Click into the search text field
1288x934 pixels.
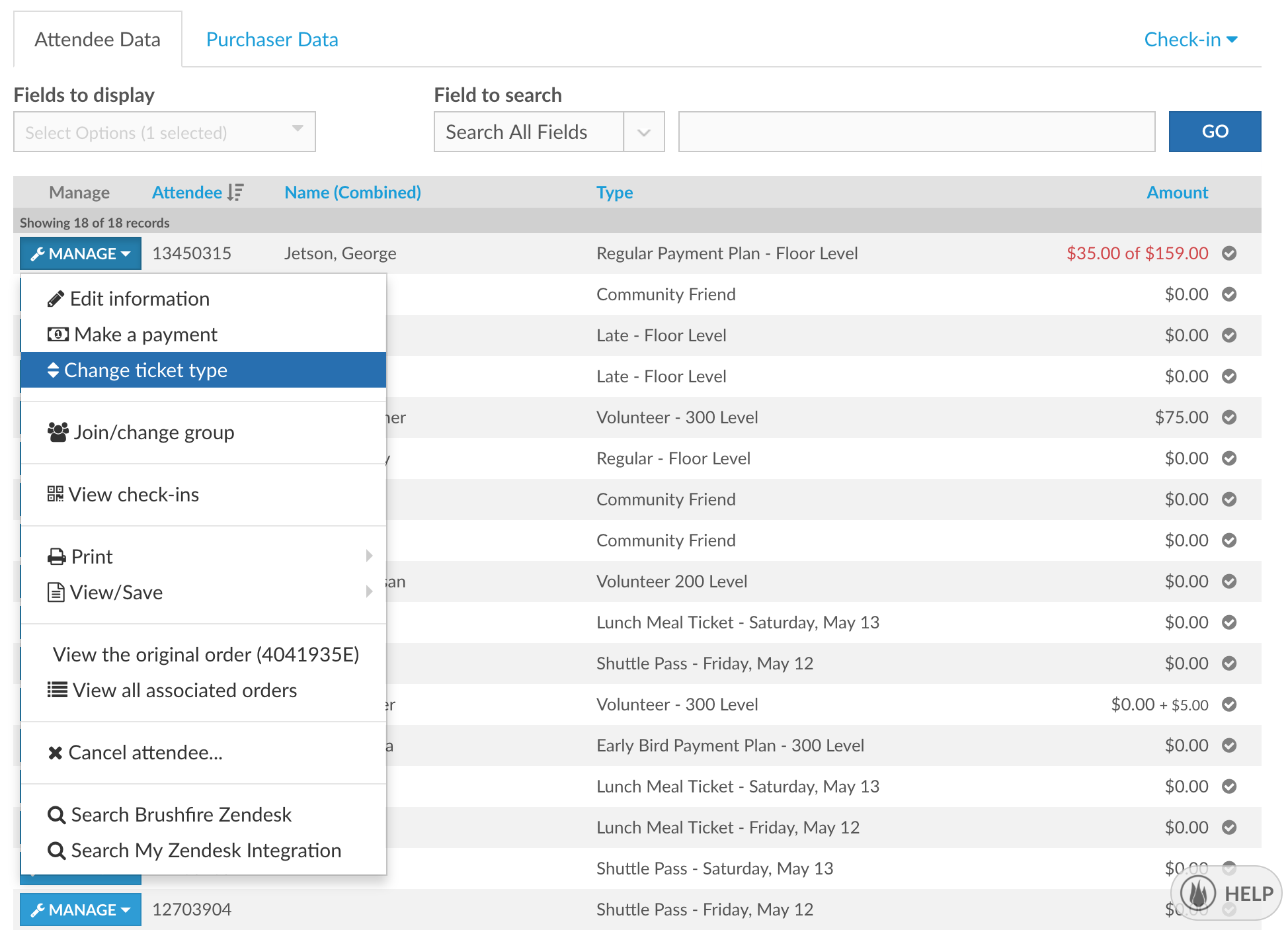pyautogui.click(x=916, y=132)
